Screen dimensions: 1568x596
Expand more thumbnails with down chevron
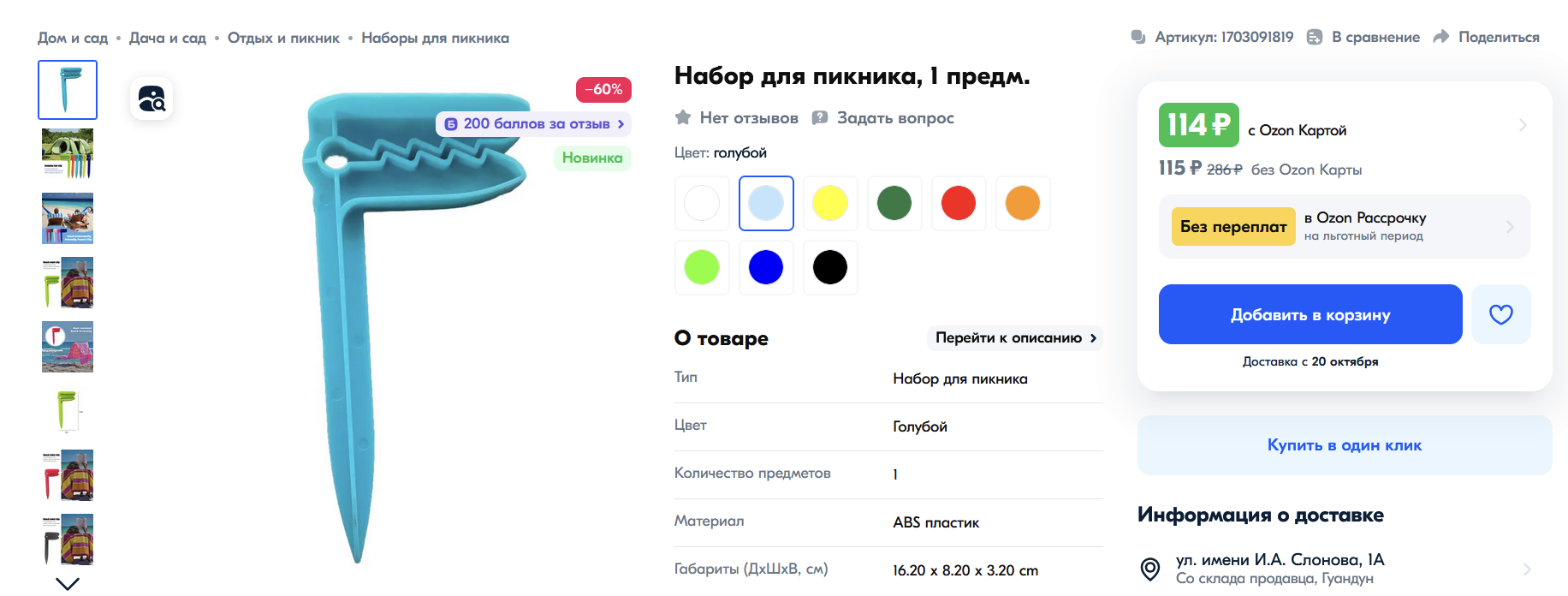pyautogui.click(x=68, y=584)
